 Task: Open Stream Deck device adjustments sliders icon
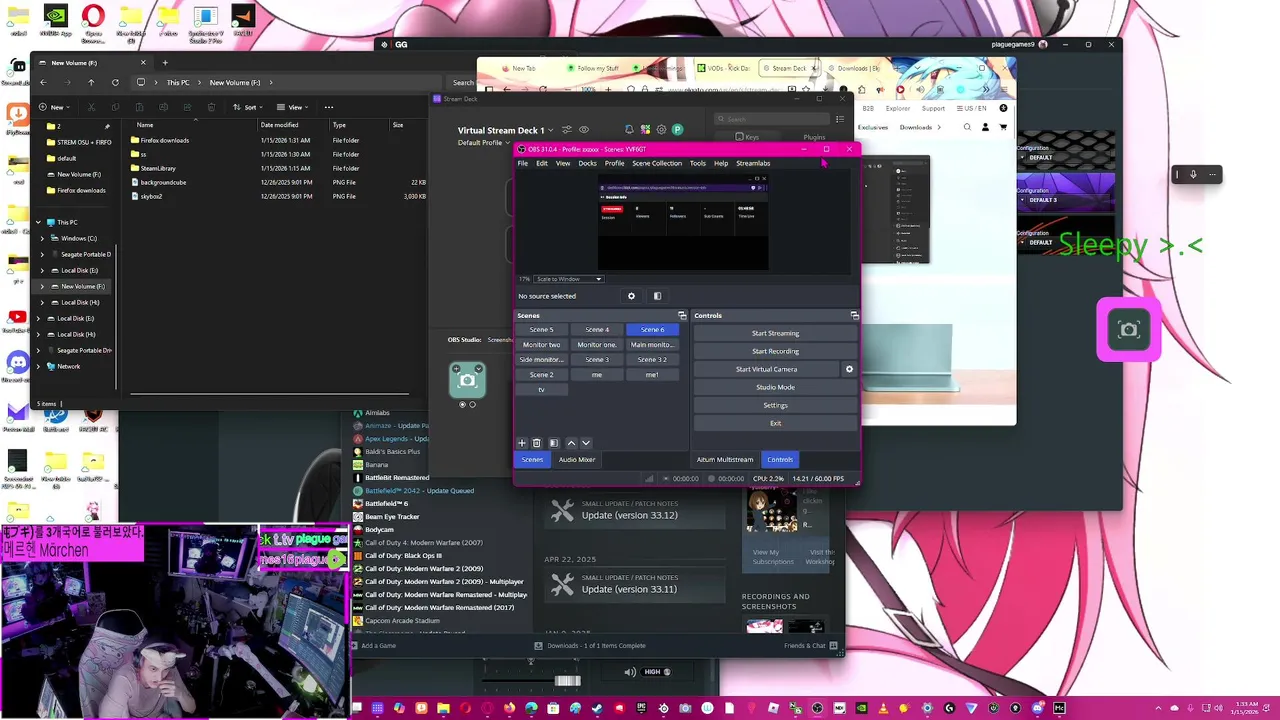[566, 130]
